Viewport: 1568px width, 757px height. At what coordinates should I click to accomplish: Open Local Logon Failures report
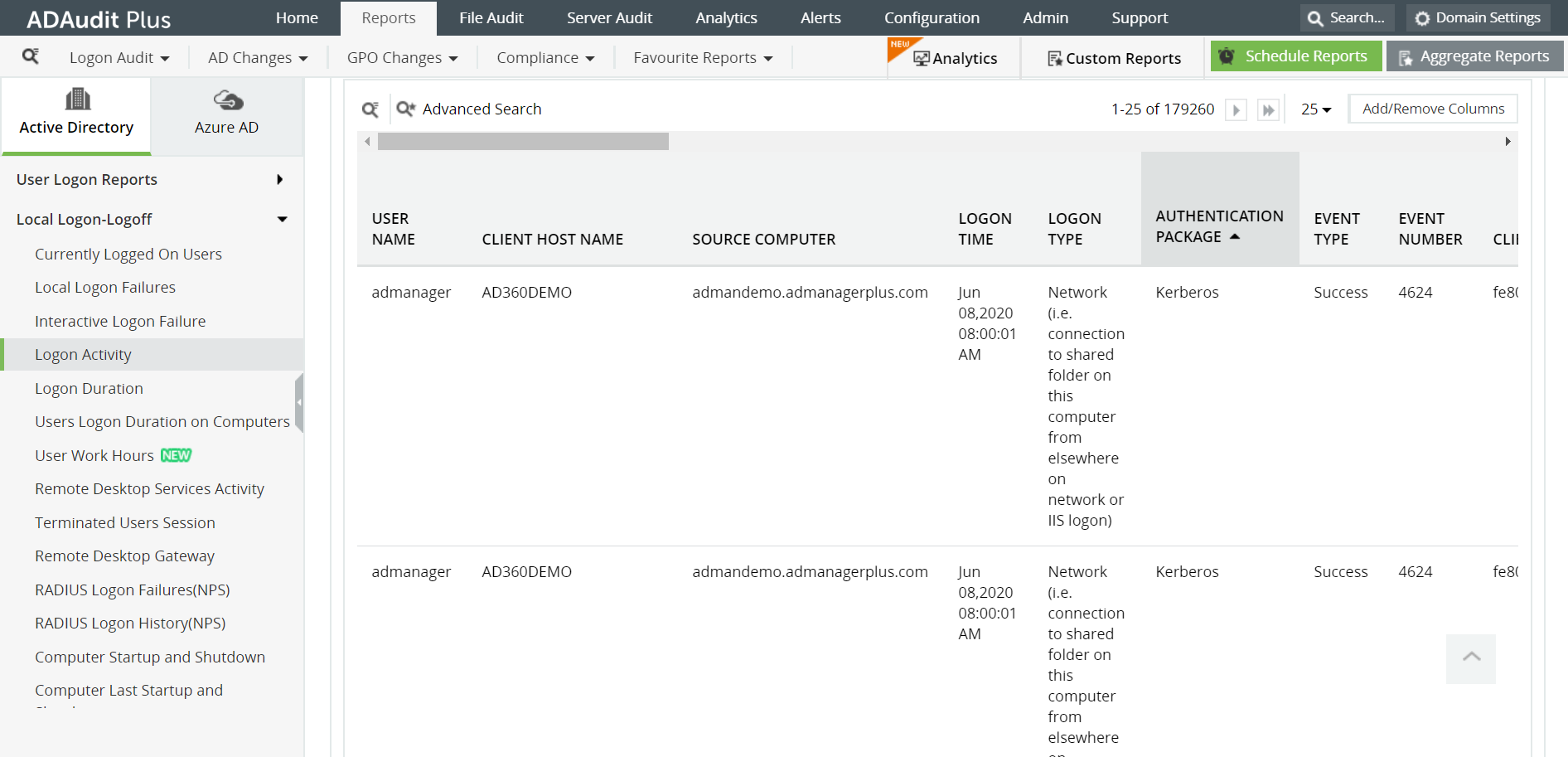pyautogui.click(x=105, y=288)
